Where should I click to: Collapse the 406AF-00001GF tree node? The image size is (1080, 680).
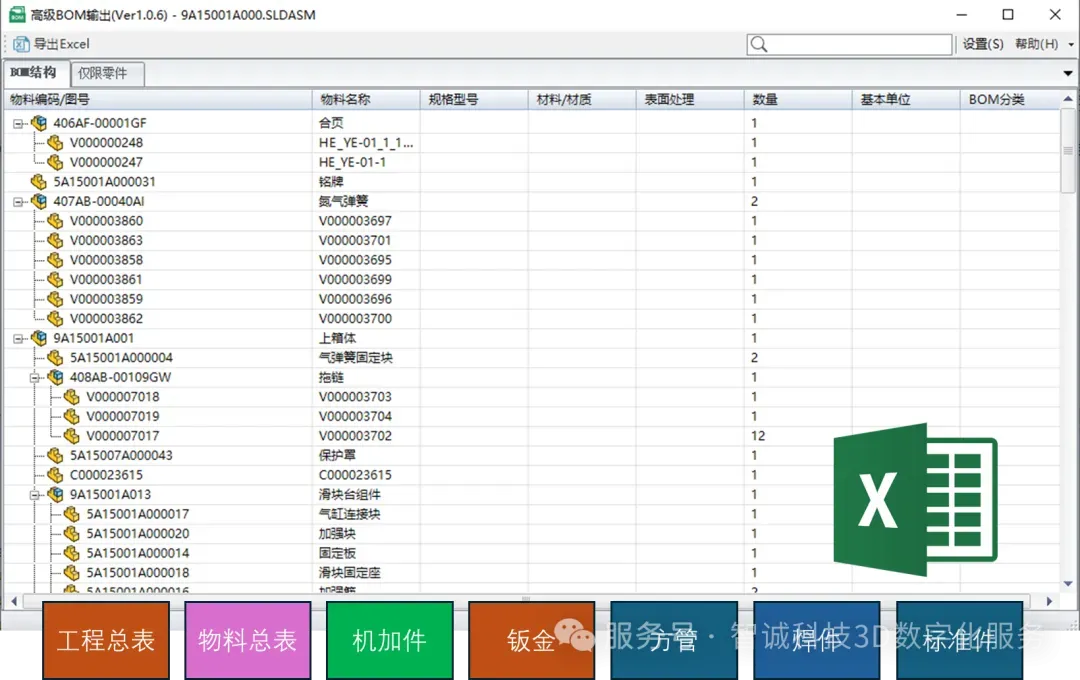point(17,122)
